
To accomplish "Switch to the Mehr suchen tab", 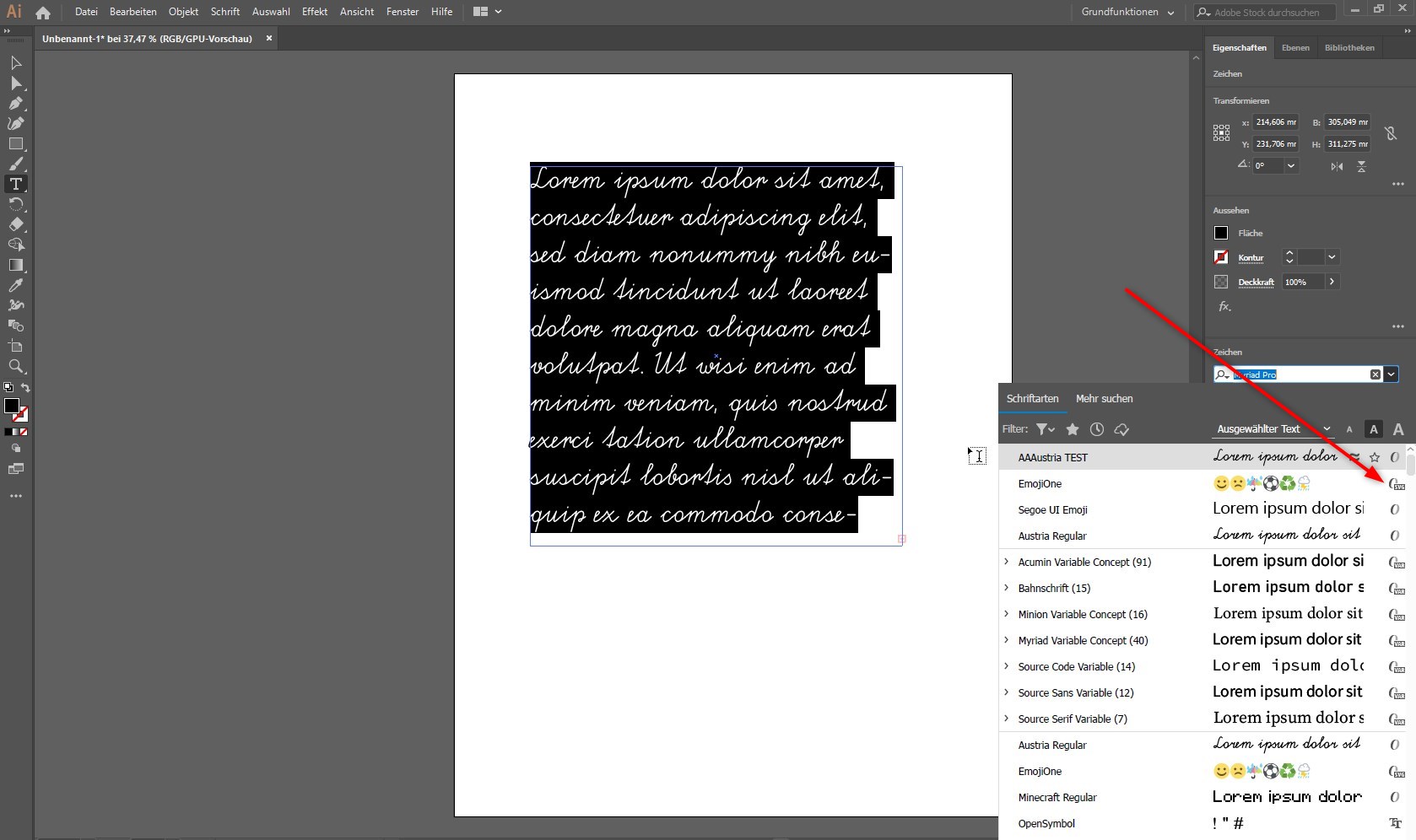I will (1104, 399).
